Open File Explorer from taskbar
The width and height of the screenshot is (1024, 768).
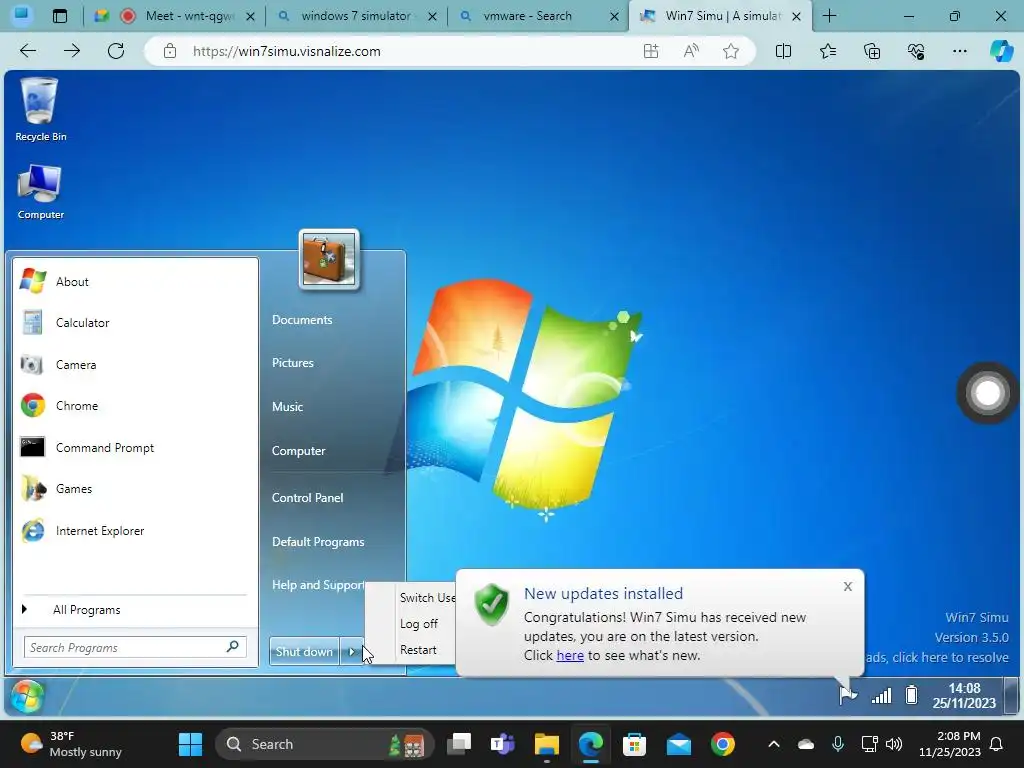tap(547, 744)
